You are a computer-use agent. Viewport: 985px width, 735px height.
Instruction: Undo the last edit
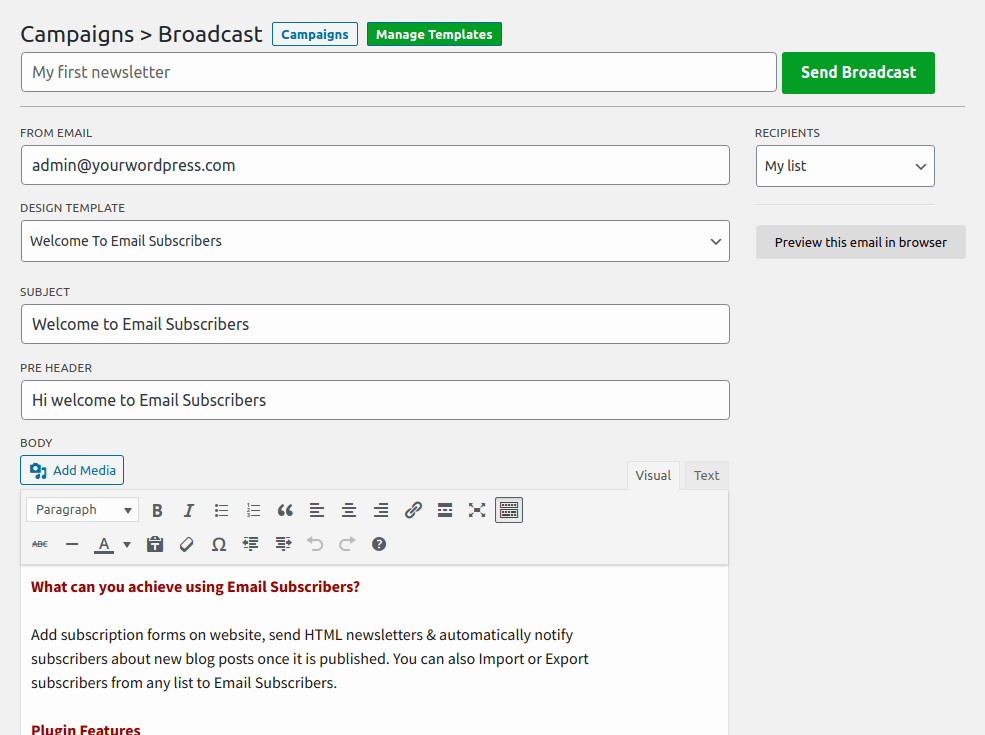point(315,544)
